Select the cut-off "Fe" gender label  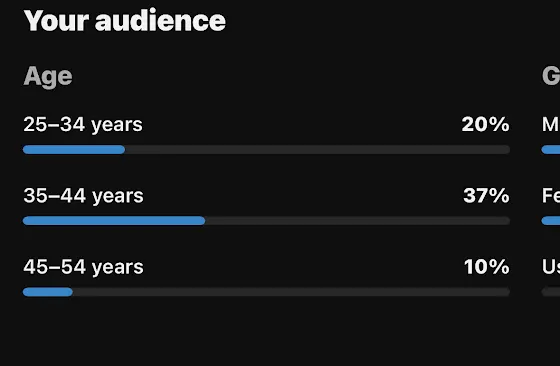pyautogui.click(x=551, y=196)
